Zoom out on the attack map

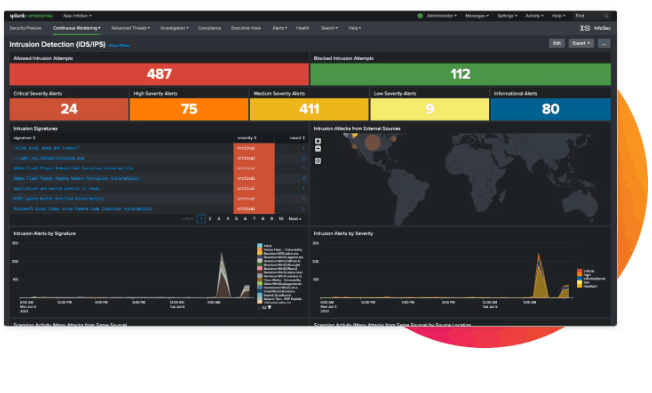(x=318, y=148)
